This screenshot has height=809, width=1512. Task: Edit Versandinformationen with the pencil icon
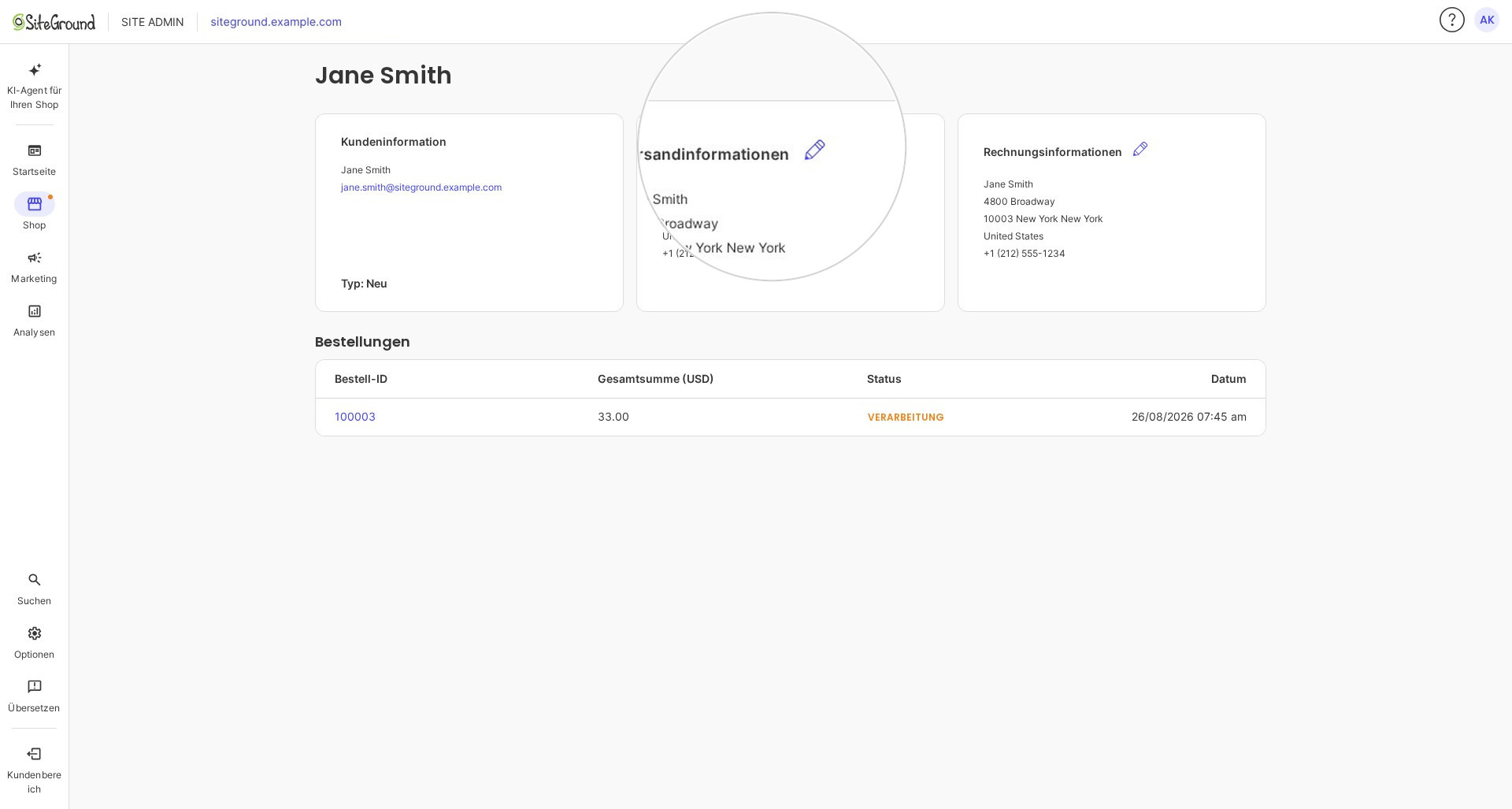814,150
